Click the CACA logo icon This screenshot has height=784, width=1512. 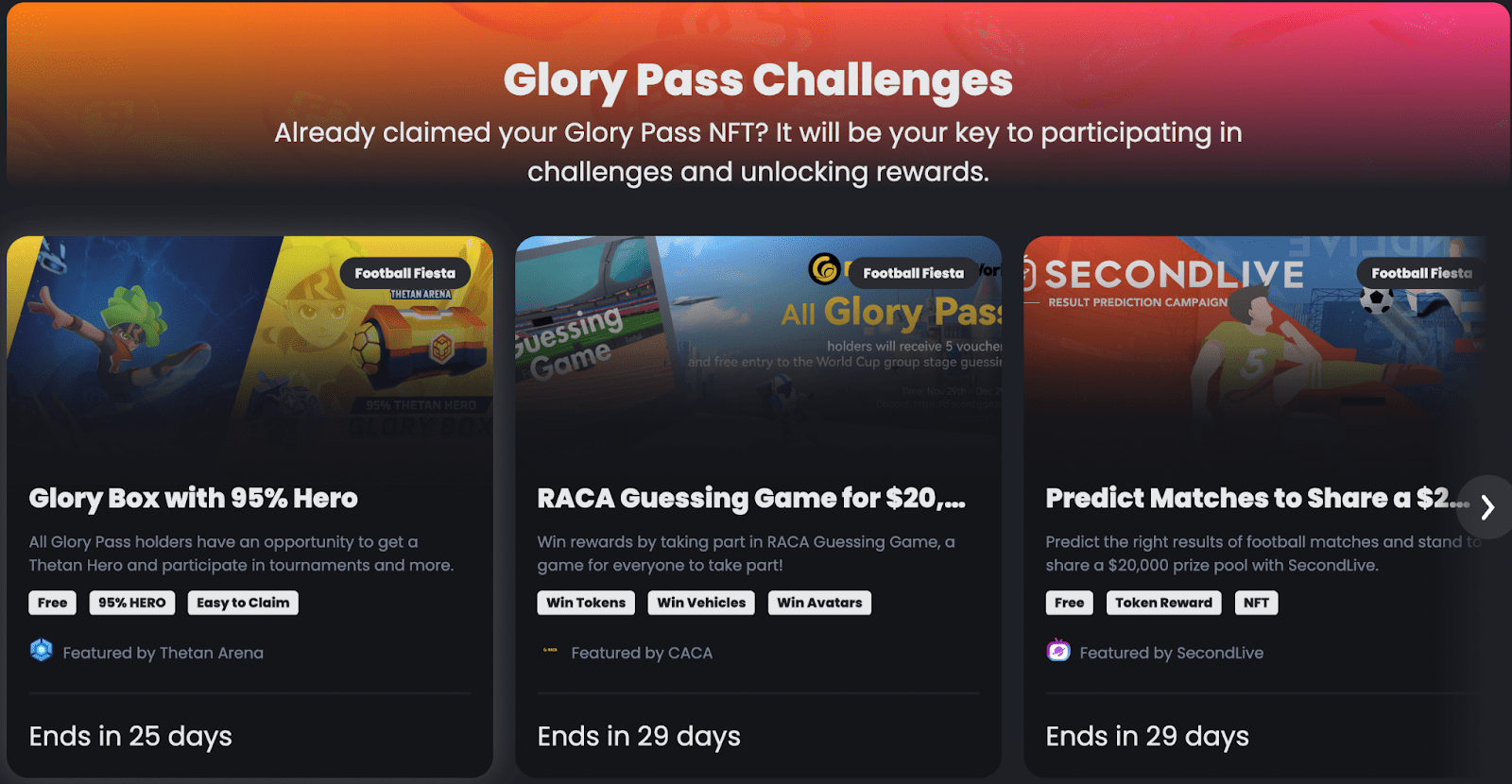click(x=548, y=652)
